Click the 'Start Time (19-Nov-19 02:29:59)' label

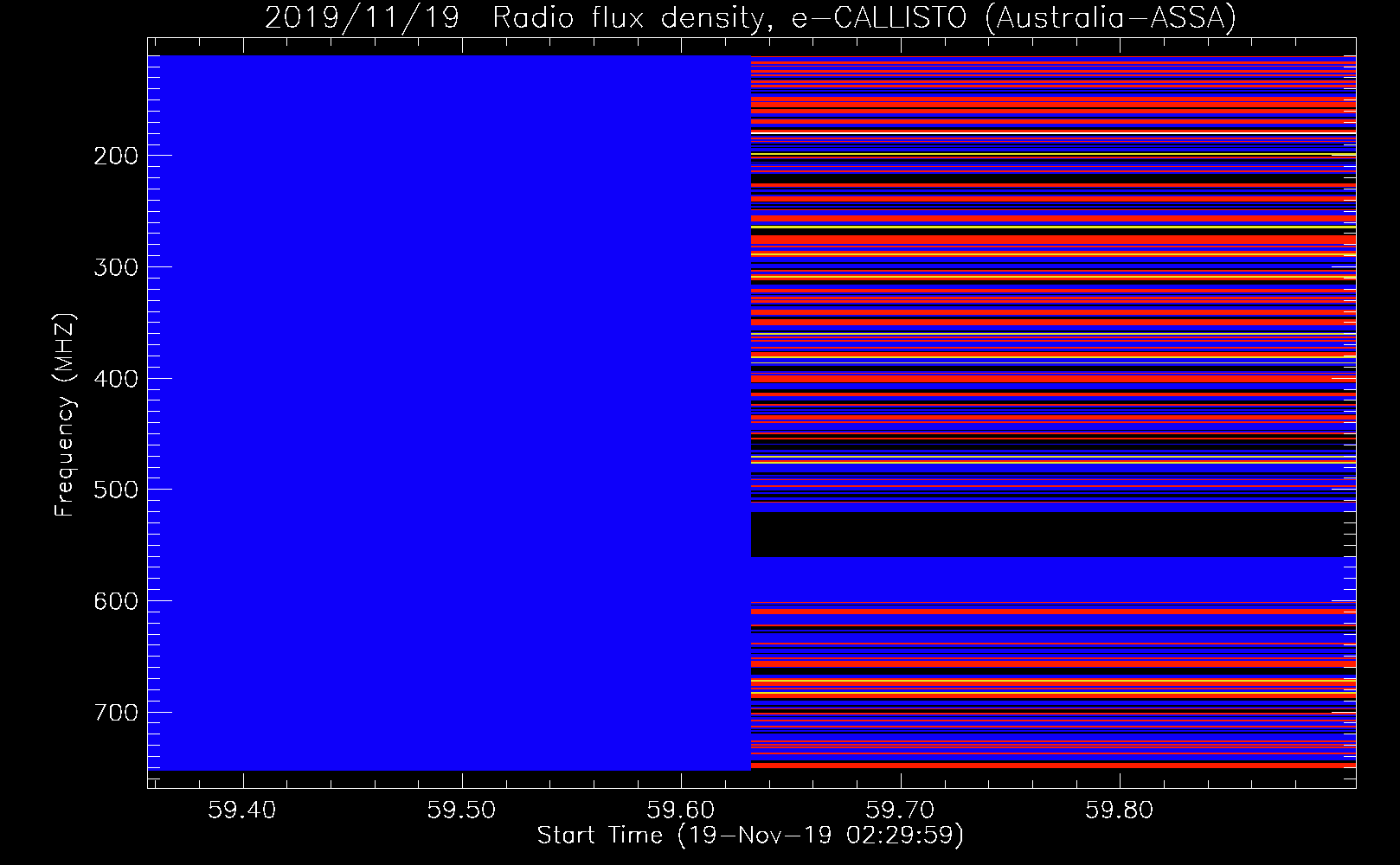pyautogui.click(x=750, y=836)
